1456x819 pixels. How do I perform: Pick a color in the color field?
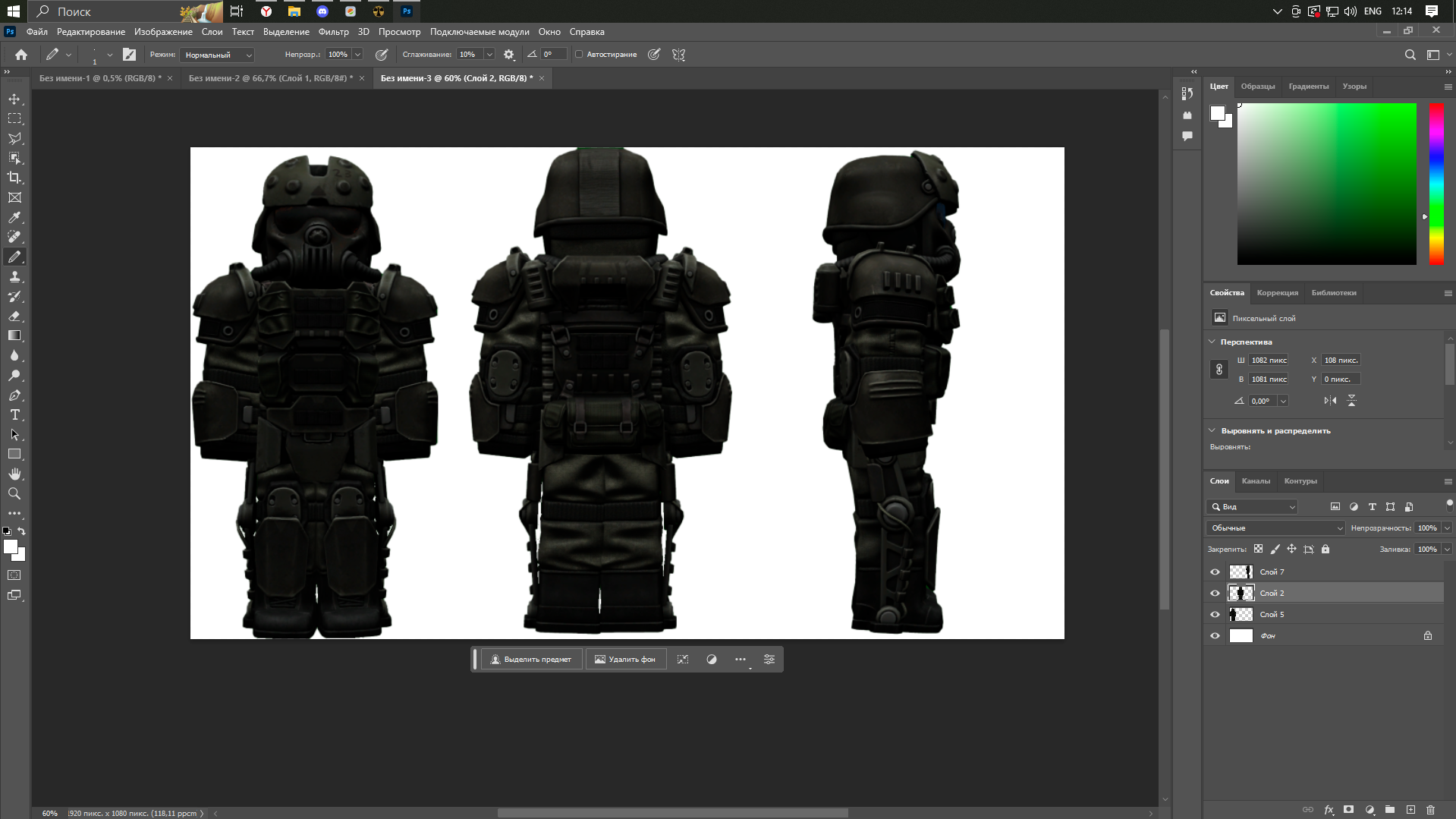click(1326, 184)
